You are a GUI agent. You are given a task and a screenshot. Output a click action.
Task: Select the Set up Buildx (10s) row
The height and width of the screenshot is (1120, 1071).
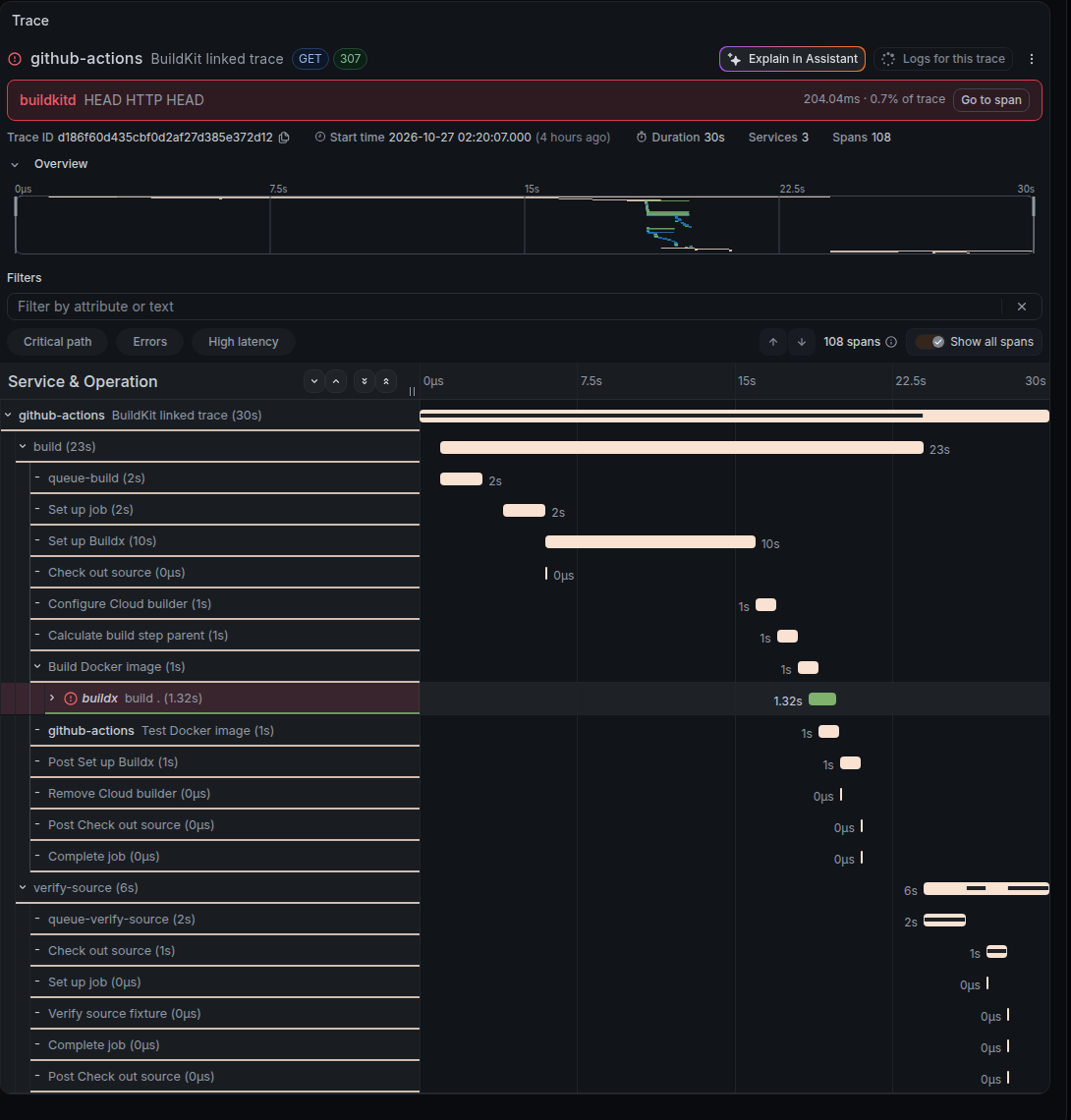point(224,540)
